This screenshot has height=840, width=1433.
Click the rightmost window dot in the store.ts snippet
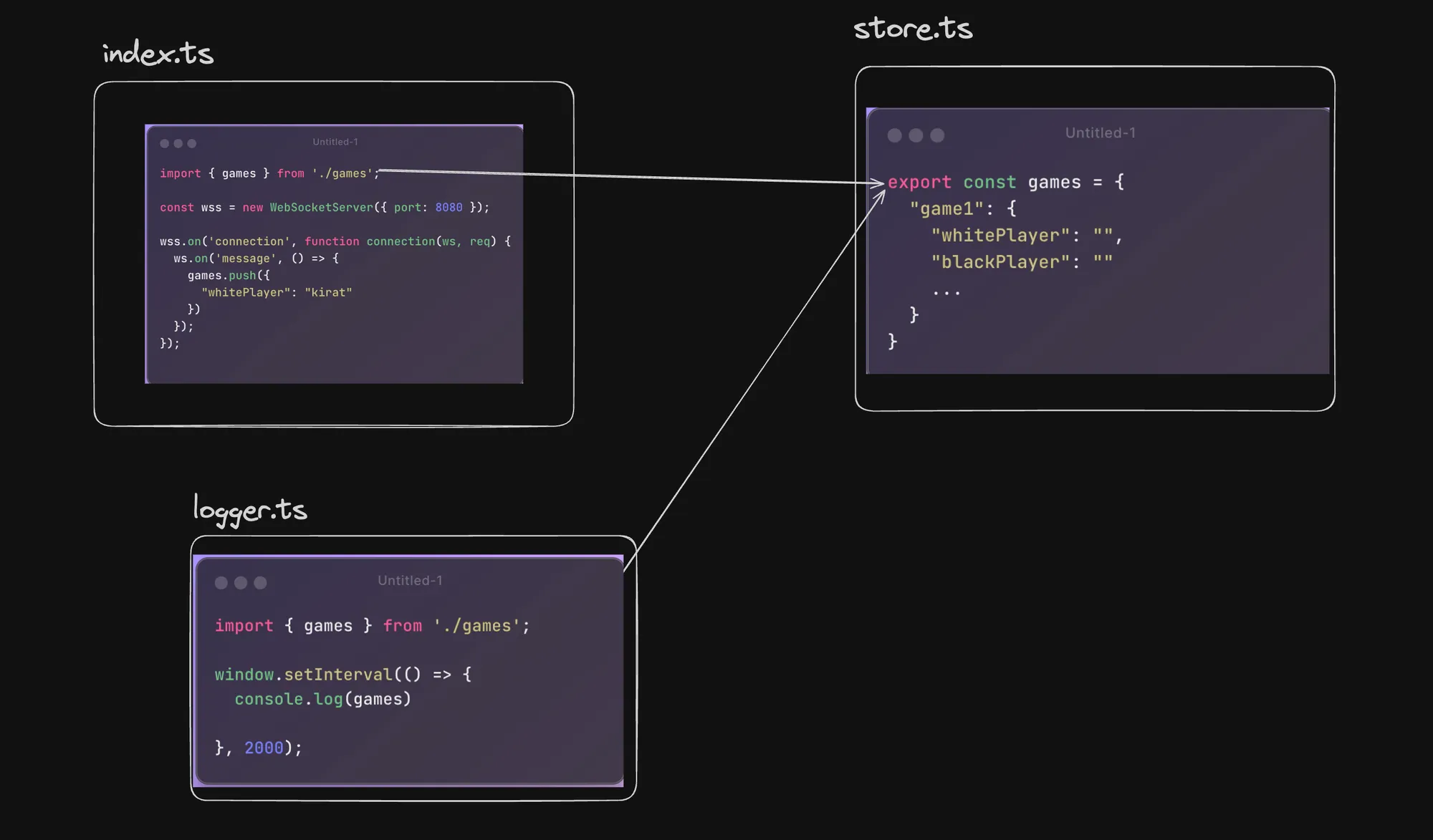(x=937, y=135)
